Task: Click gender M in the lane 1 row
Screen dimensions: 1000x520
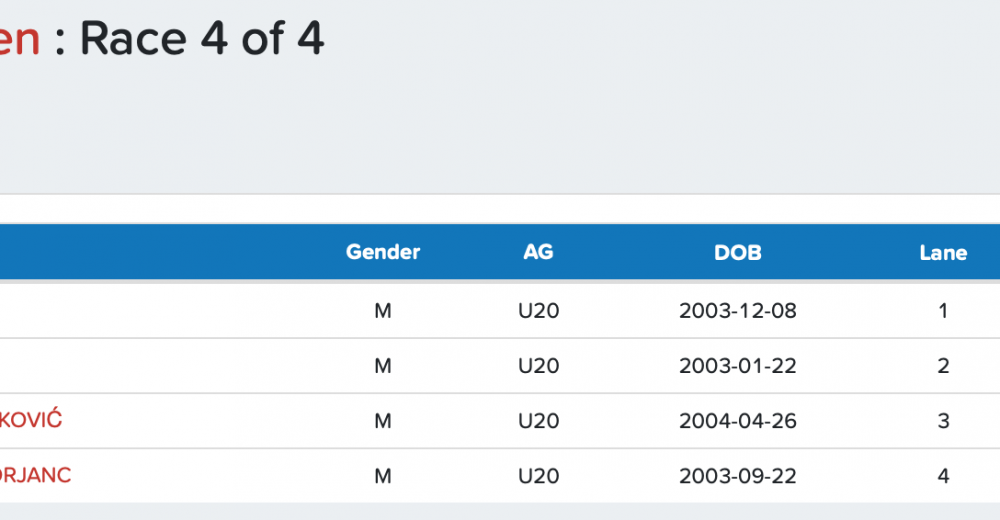Action: coord(383,310)
